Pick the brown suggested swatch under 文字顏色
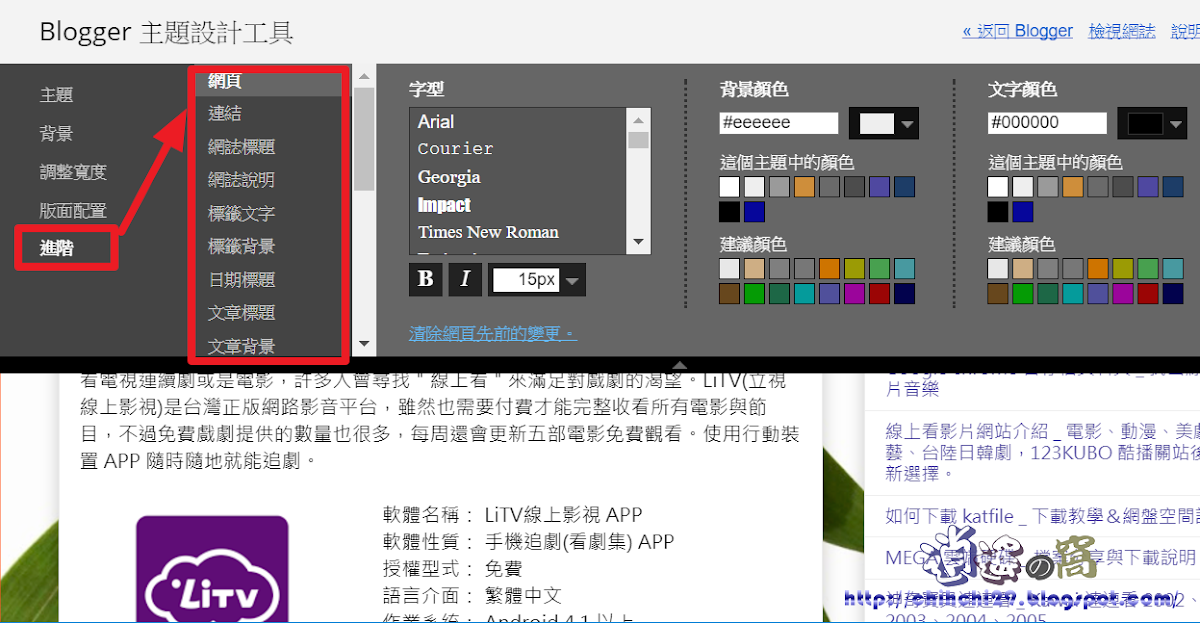Screen dimensions: 1200x623 pyautogui.click(x=997, y=293)
